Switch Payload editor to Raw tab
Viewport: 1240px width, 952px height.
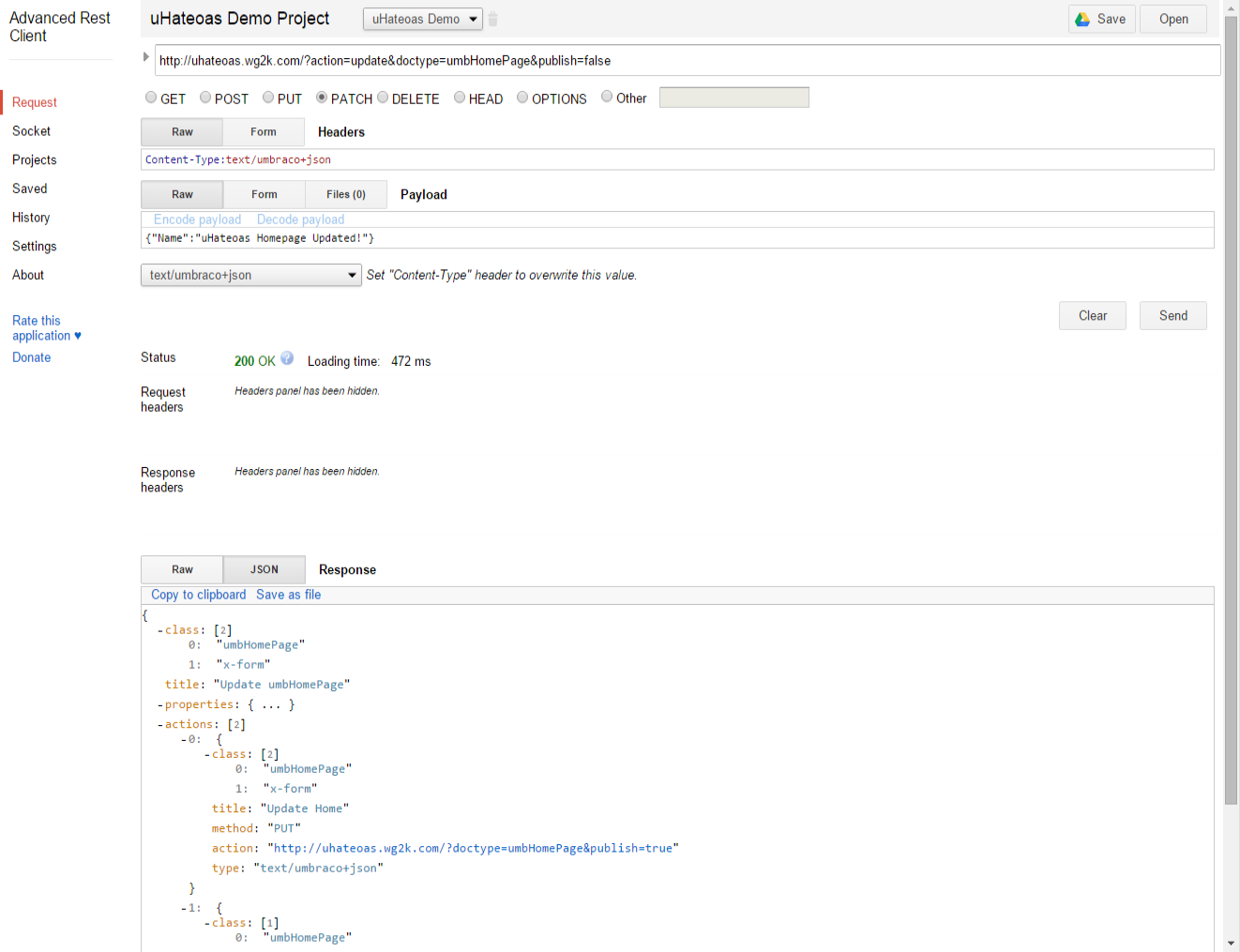(182, 194)
